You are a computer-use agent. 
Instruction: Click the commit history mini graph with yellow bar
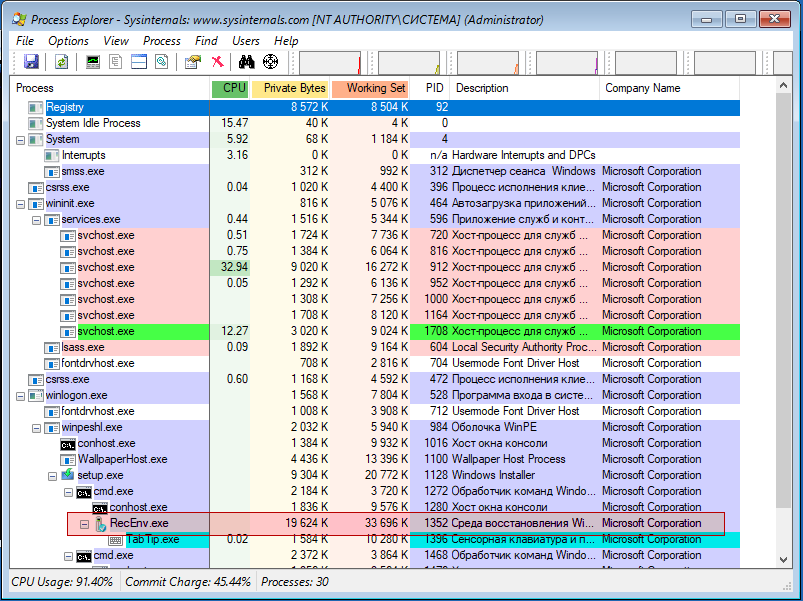[409, 62]
